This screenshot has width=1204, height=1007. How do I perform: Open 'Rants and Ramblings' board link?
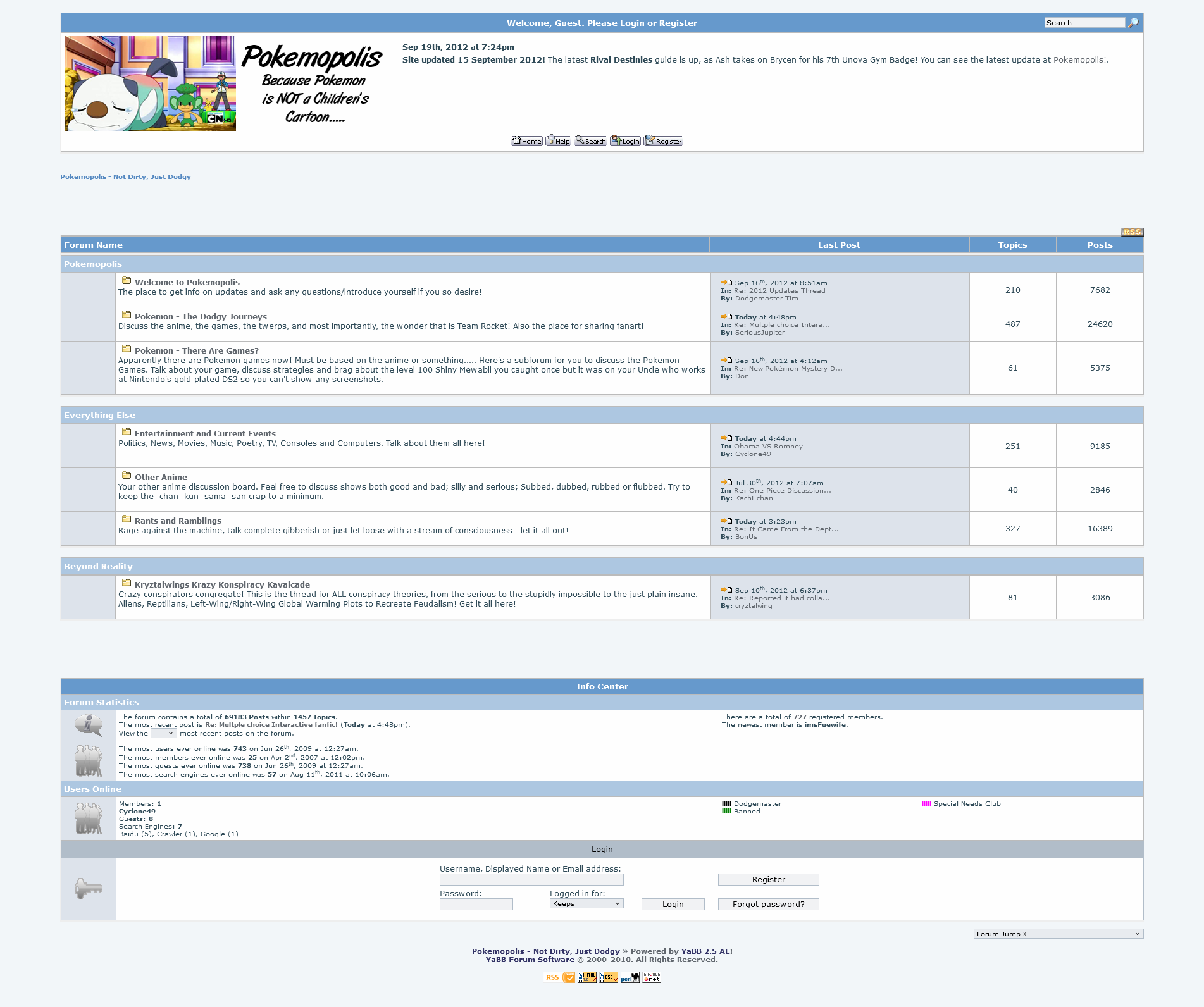point(178,521)
